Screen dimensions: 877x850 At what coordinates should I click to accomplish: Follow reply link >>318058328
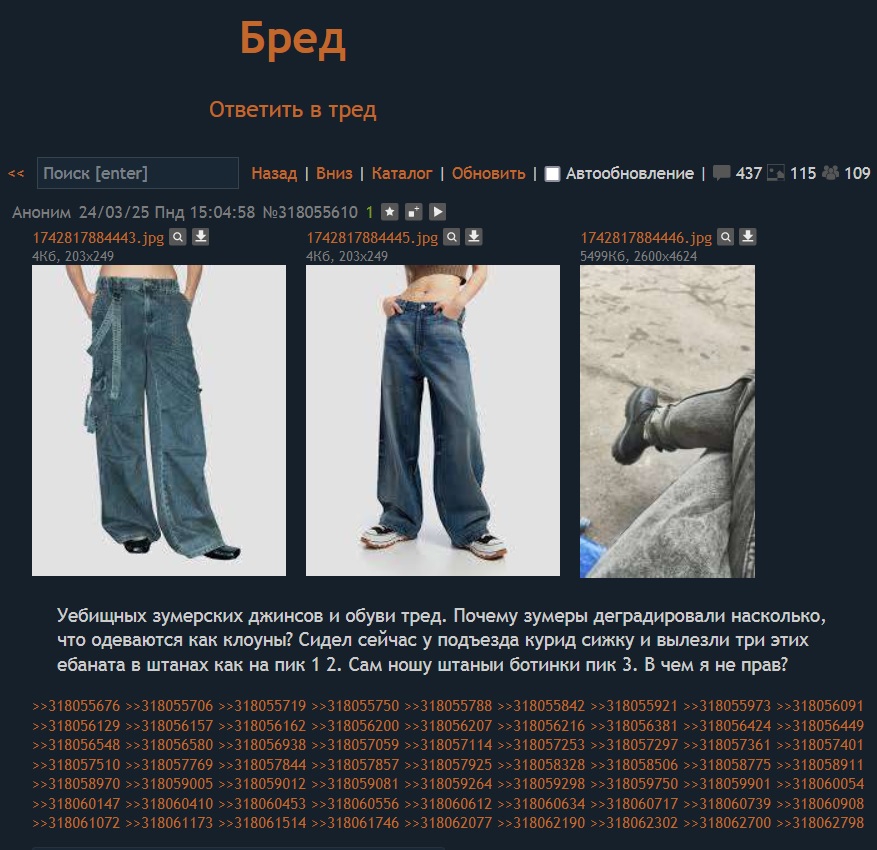541,765
